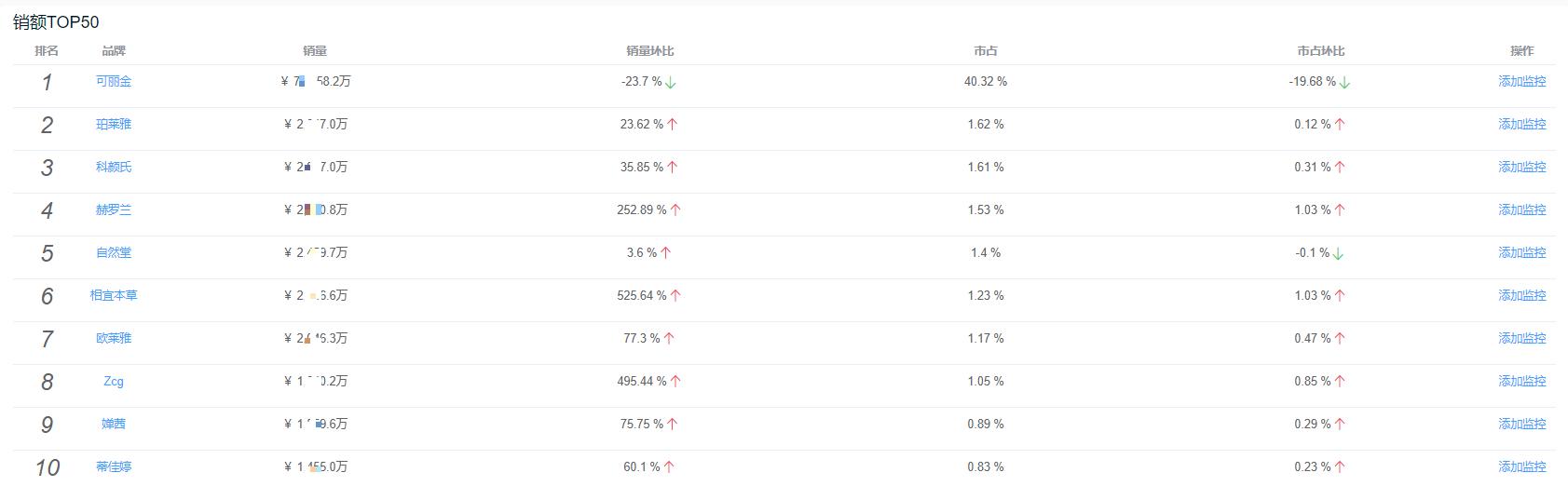Click 添加监控 for Zcg row
Screen dimensions: 1568x486
click(x=1521, y=382)
